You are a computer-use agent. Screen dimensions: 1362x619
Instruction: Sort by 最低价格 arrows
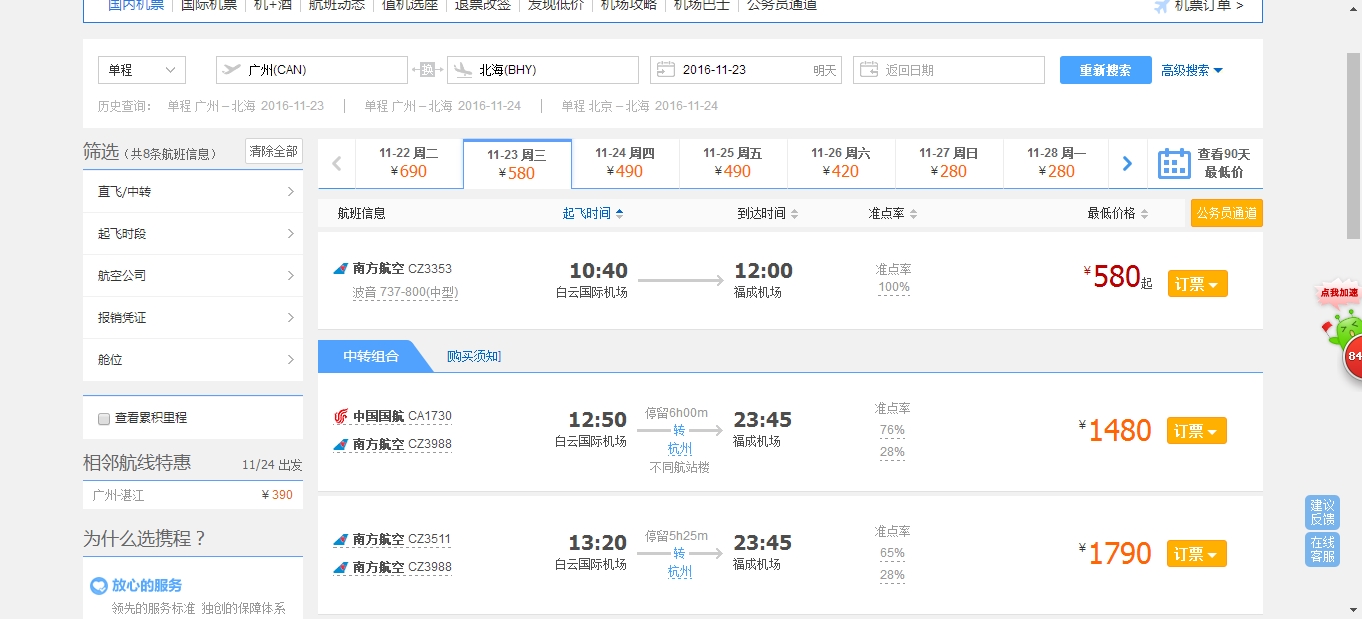[x=1144, y=213]
